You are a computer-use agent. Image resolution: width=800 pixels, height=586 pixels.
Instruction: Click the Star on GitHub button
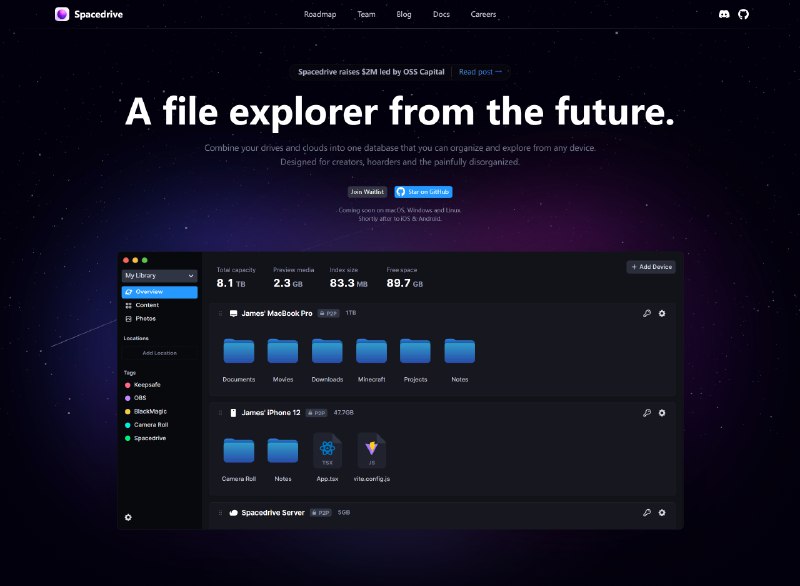tap(423, 191)
